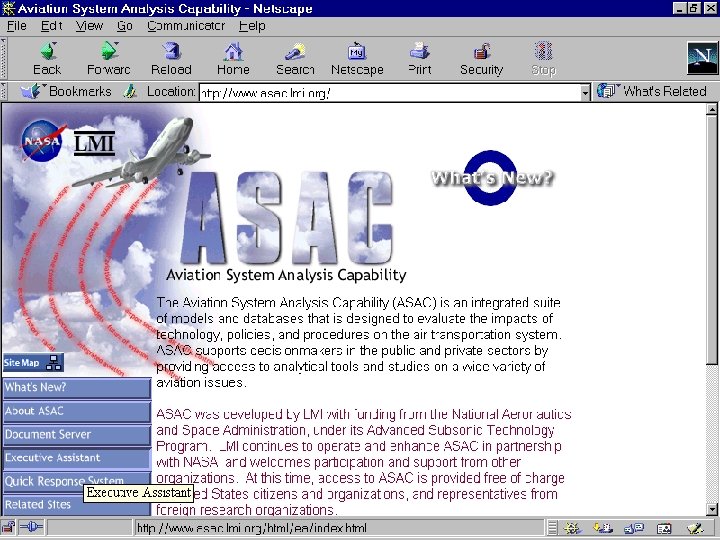Click the Netscape N logo
Image resolution: width=720 pixels, height=540 pixels.
click(702, 58)
